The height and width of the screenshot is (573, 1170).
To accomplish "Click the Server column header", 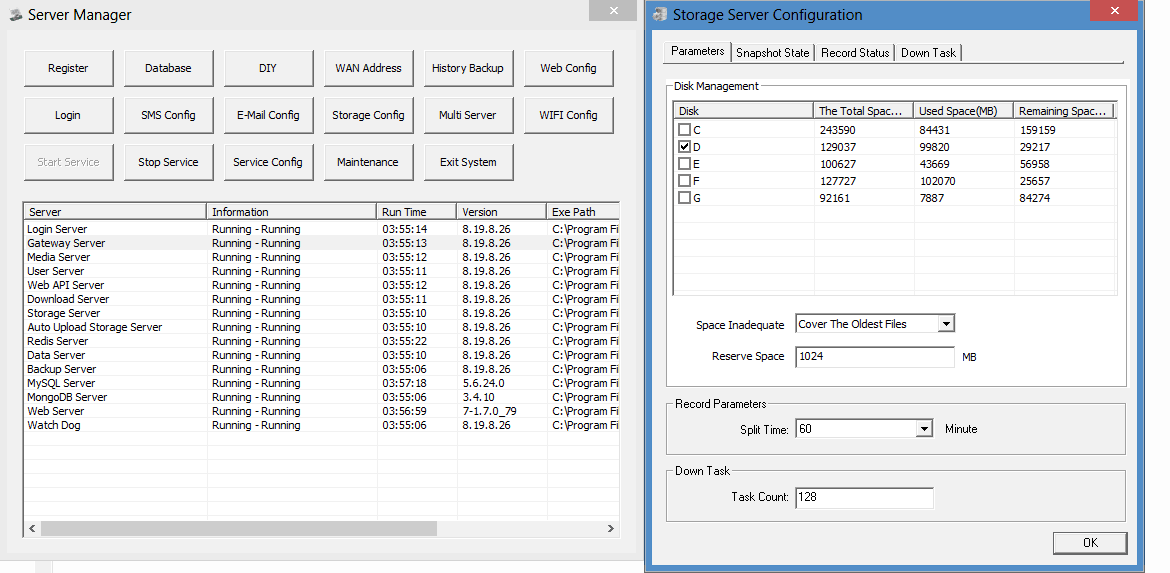I will point(115,212).
